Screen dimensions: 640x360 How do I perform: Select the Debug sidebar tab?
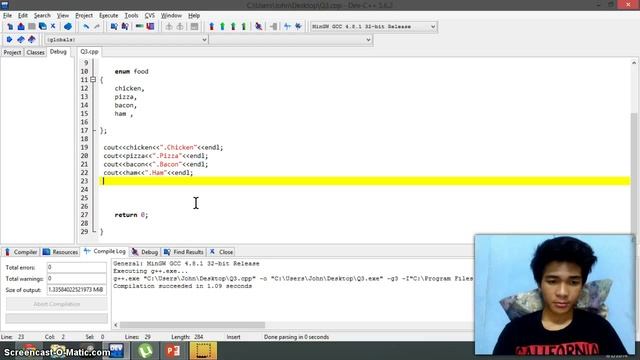(58, 52)
